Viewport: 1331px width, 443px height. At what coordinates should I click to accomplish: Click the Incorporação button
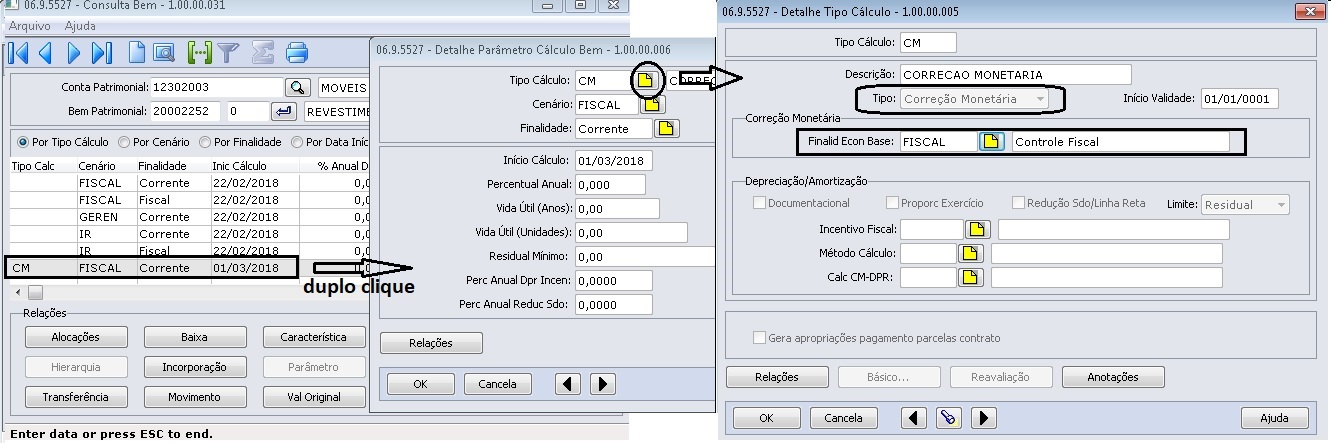click(x=194, y=367)
